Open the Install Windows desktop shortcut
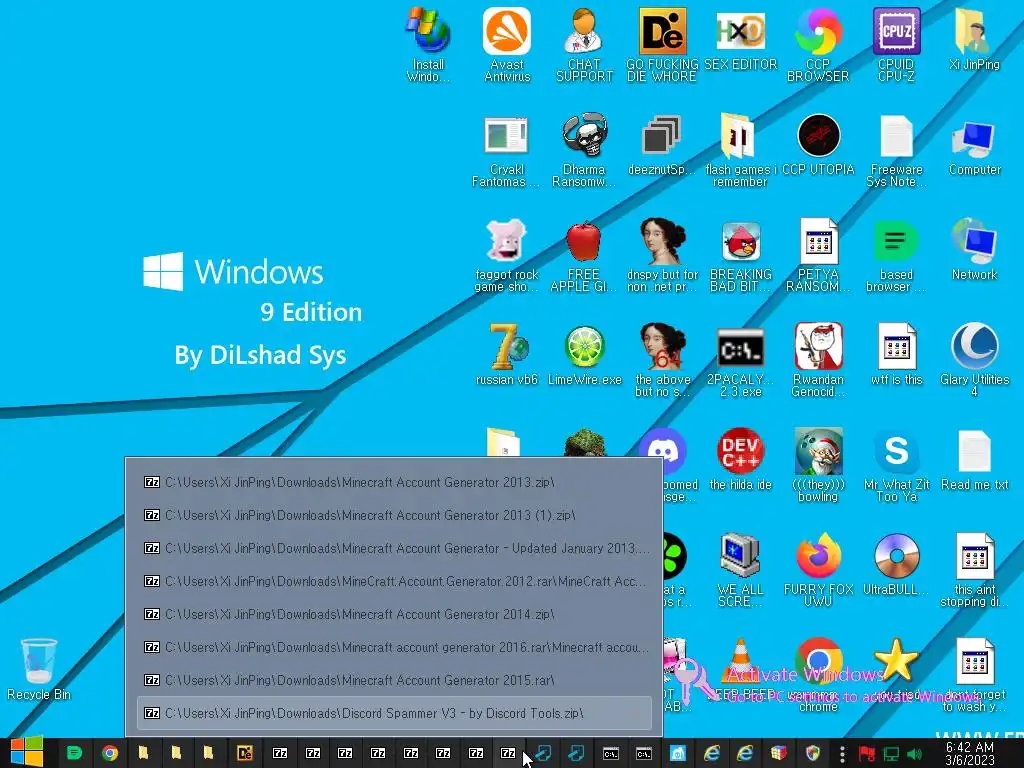The width and height of the screenshot is (1024, 768). tap(428, 44)
